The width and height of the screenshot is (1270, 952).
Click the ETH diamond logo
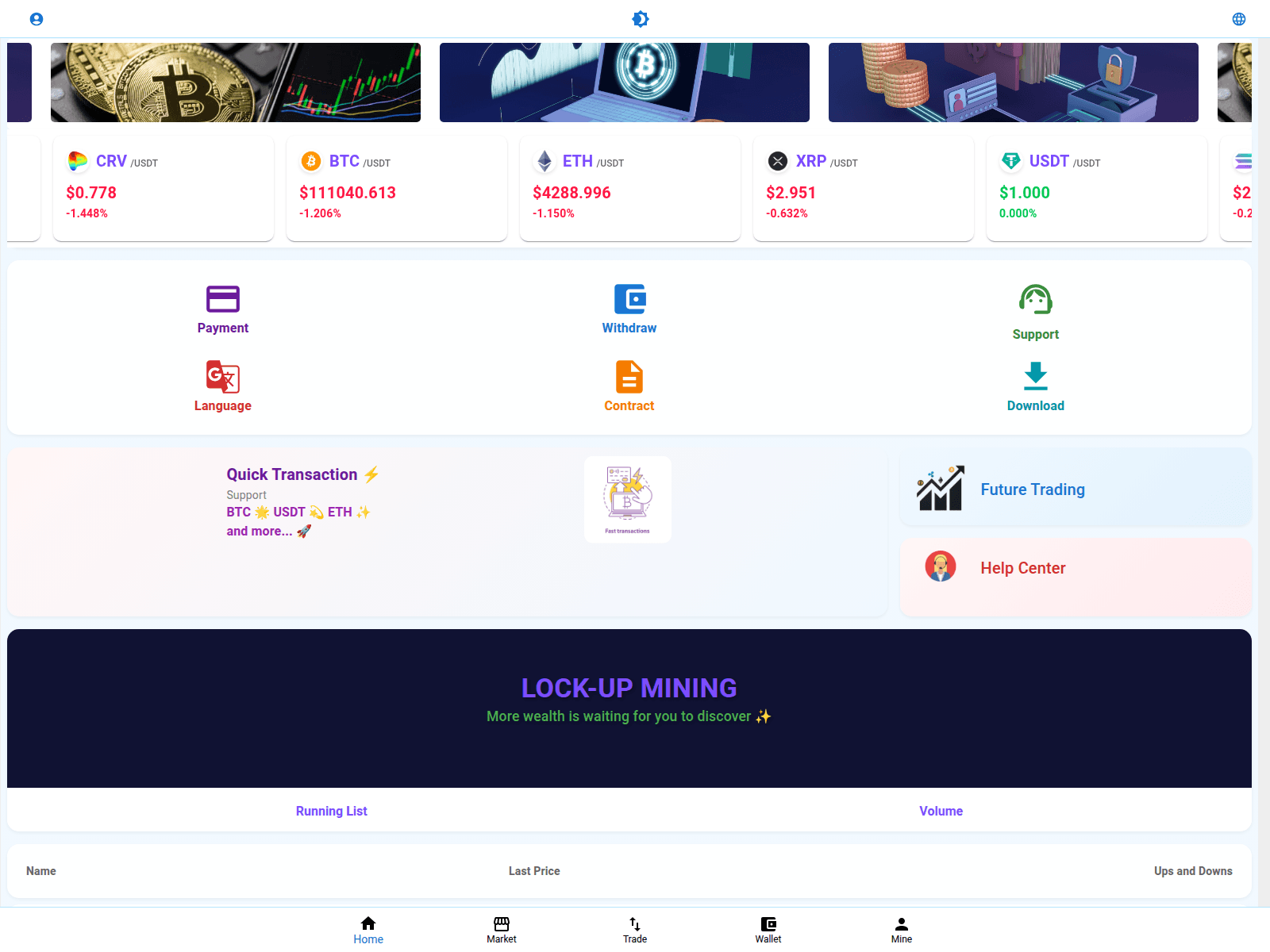(x=545, y=161)
